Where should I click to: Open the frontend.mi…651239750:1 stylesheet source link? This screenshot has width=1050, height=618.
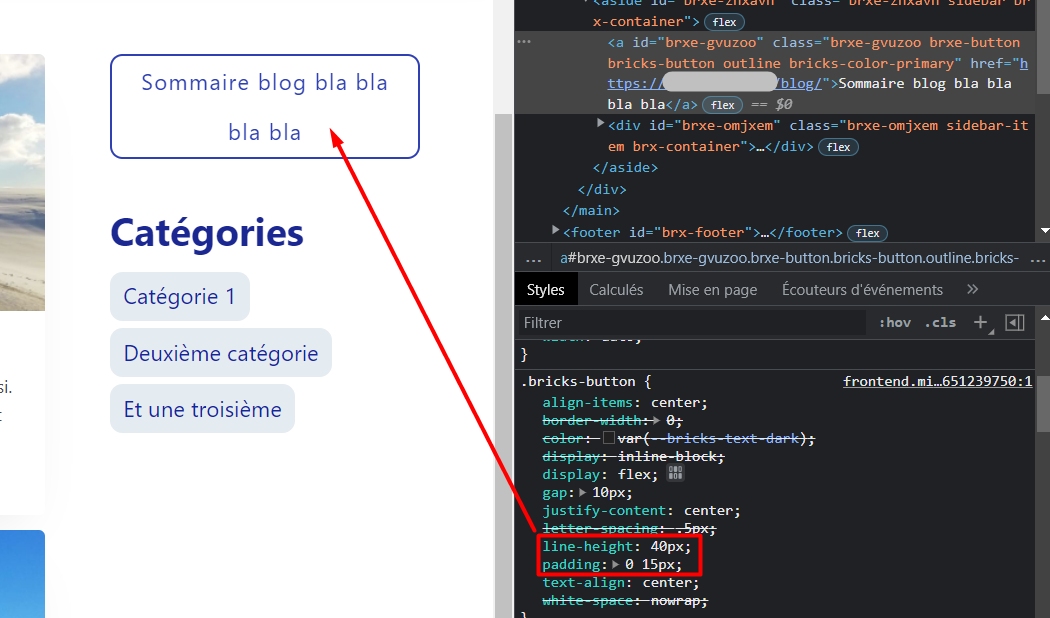coord(938,382)
